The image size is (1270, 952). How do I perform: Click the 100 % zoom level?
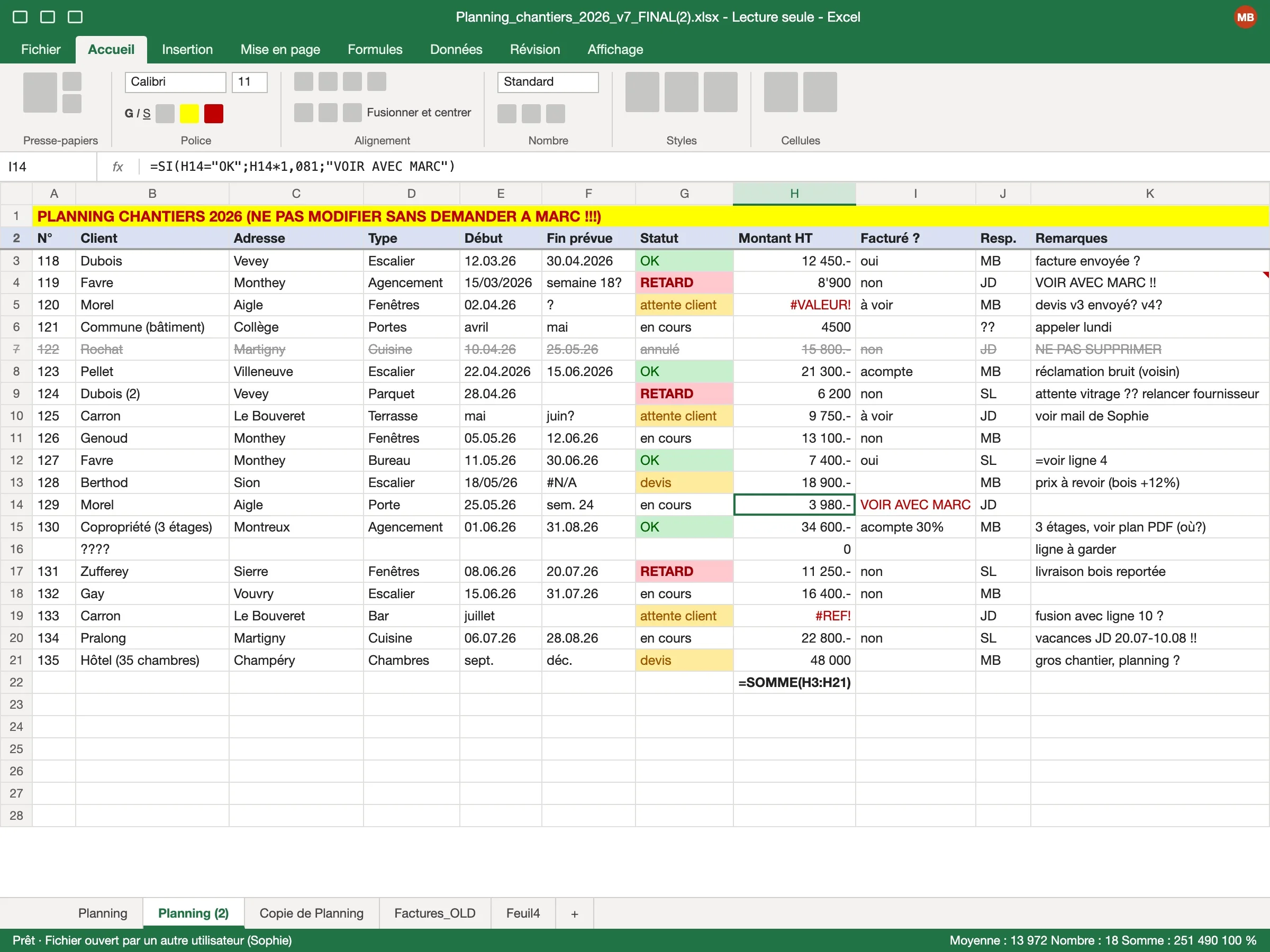(x=1238, y=940)
